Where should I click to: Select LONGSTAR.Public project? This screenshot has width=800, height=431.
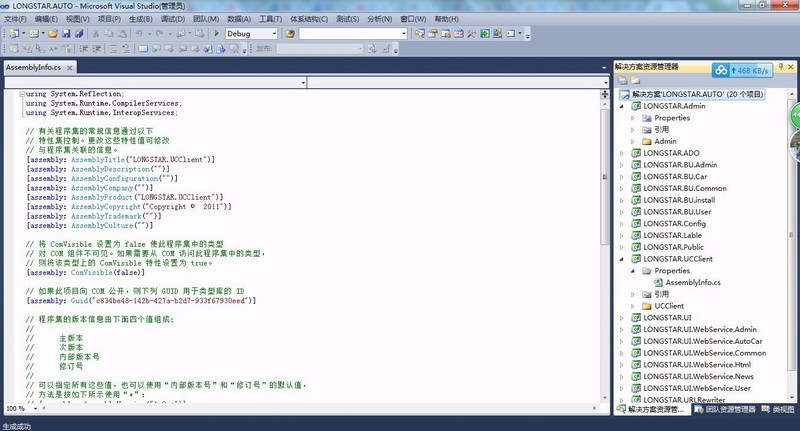[673, 247]
